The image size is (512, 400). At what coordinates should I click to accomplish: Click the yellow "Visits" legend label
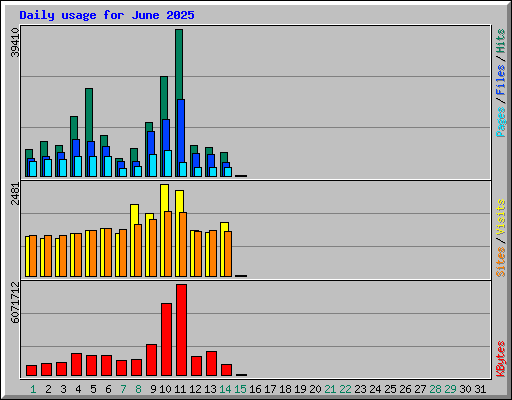[500, 218]
